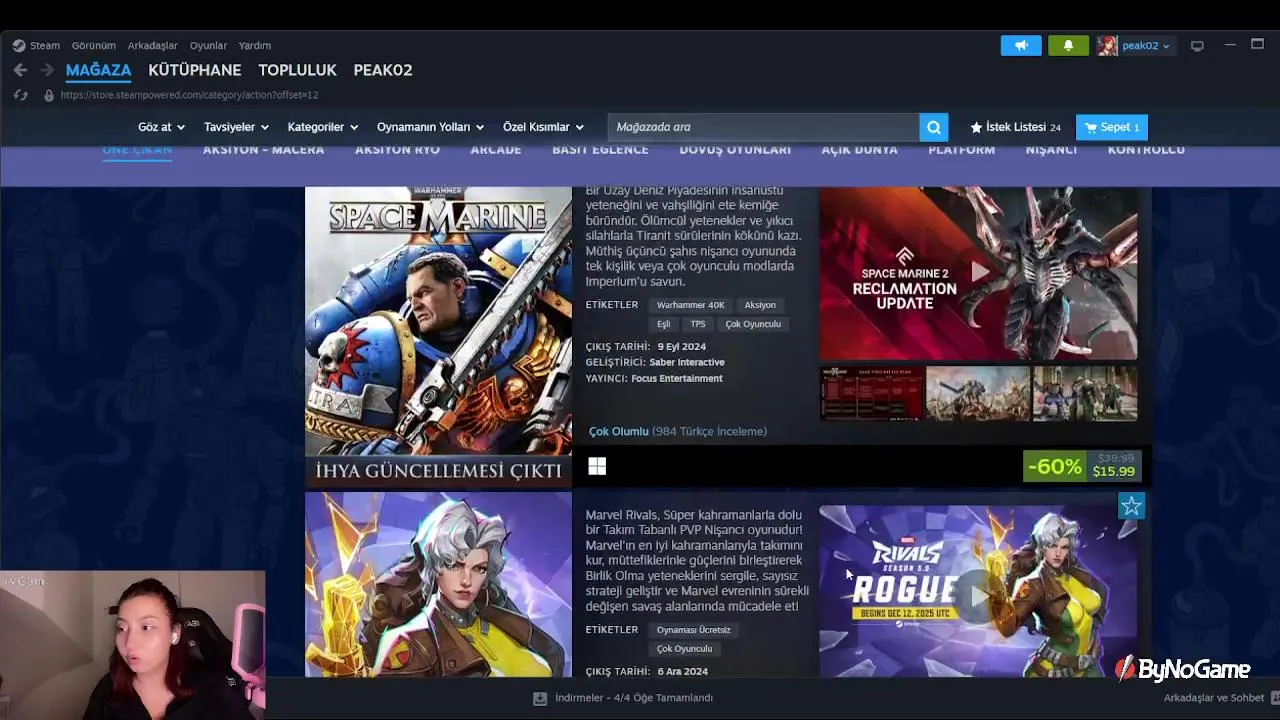The height and width of the screenshot is (720, 1280).
Task: Click the store URL address bar
Action: click(x=189, y=95)
